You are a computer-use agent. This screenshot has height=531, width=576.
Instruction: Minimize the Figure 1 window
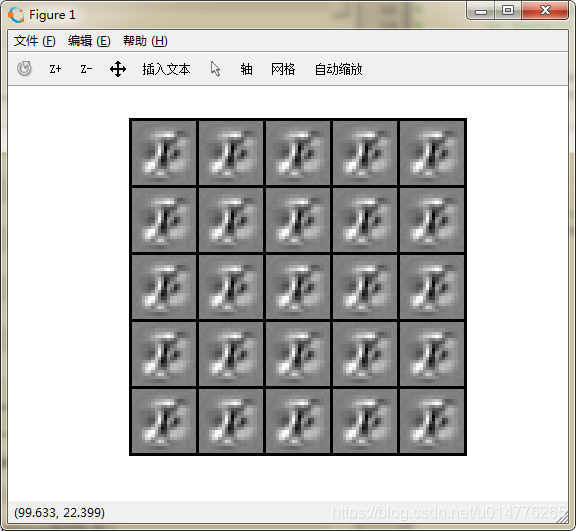[x=480, y=11]
